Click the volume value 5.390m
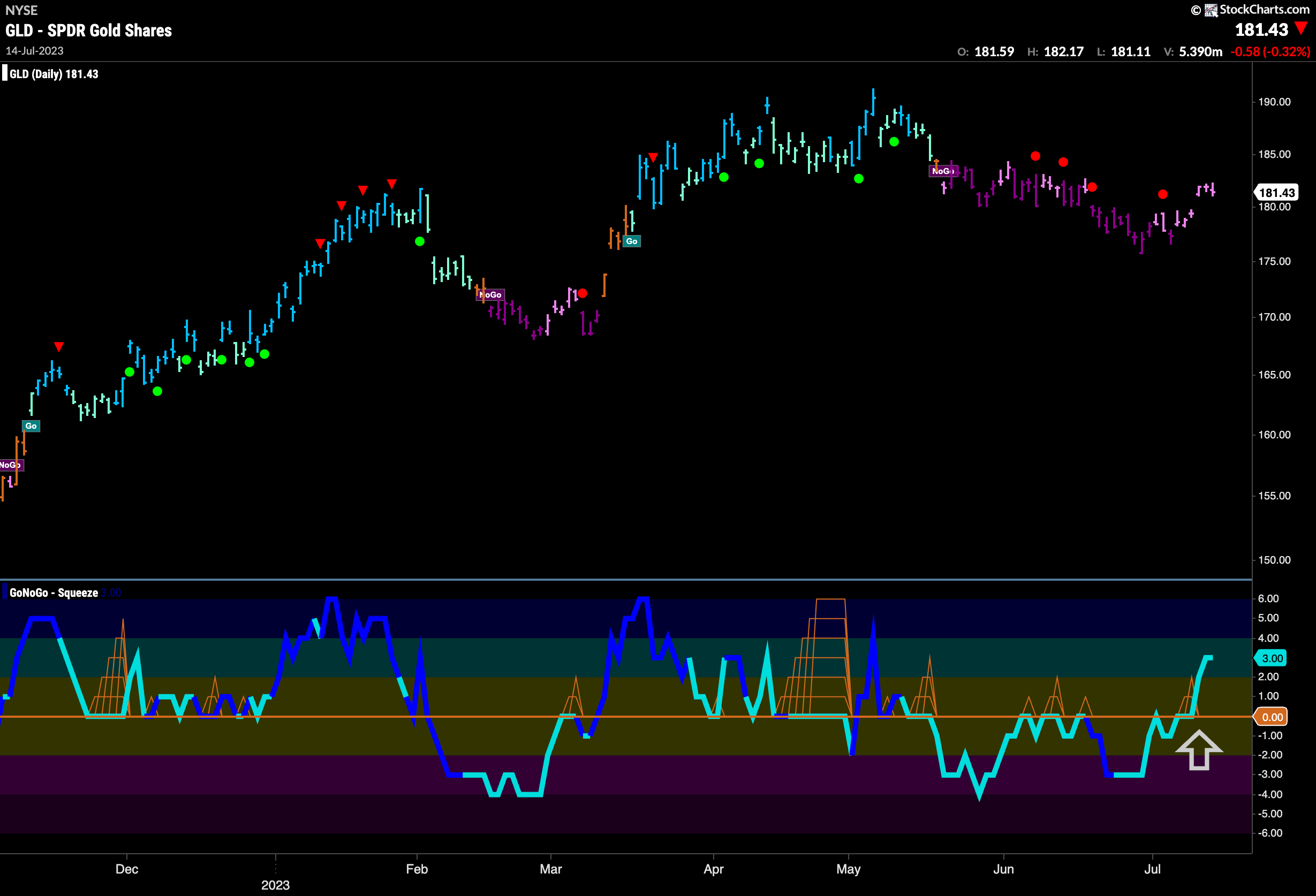This screenshot has width=1316, height=896. [1200, 51]
